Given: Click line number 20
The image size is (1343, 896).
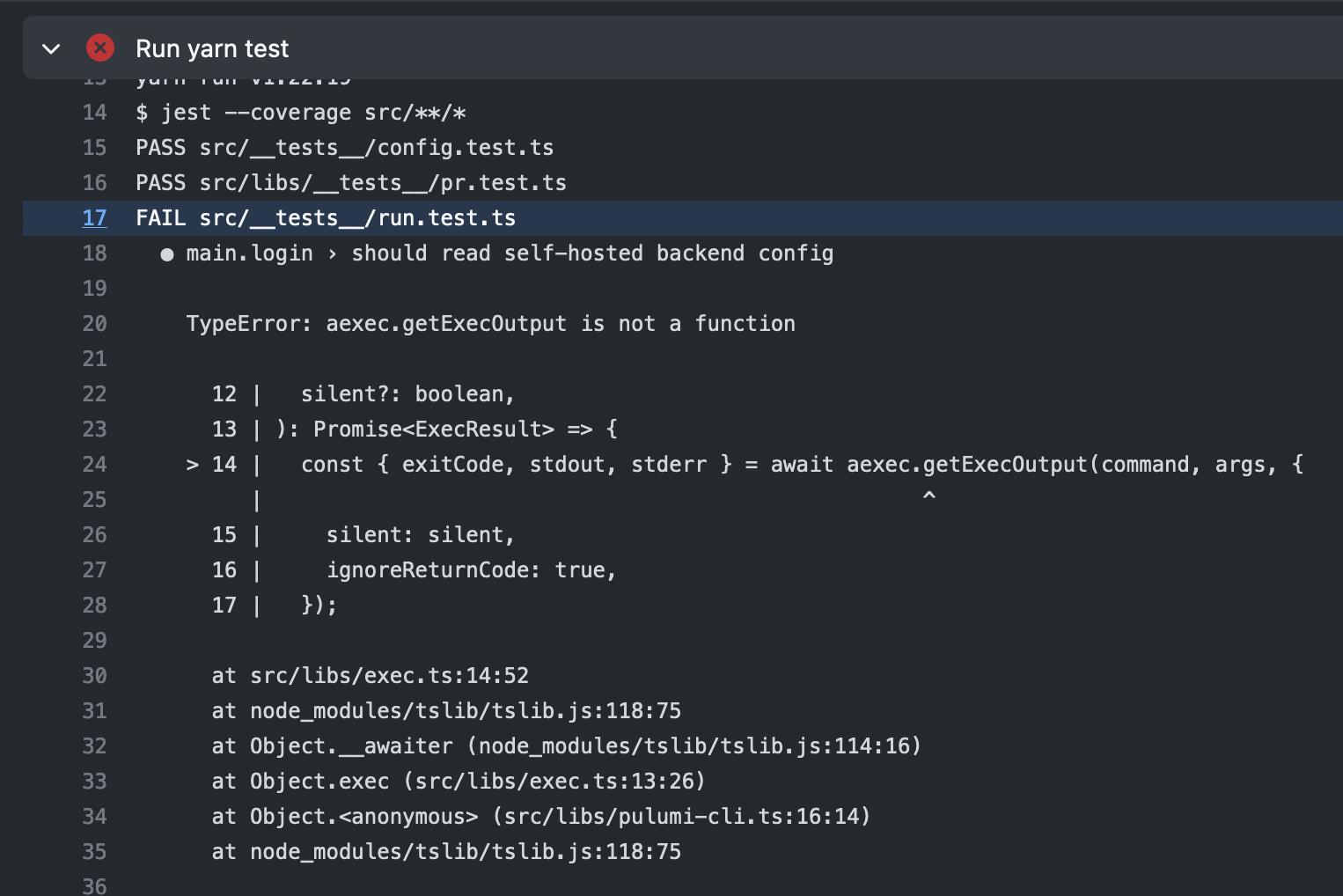Looking at the screenshot, I should pyautogui.click(x=94, y=324).
